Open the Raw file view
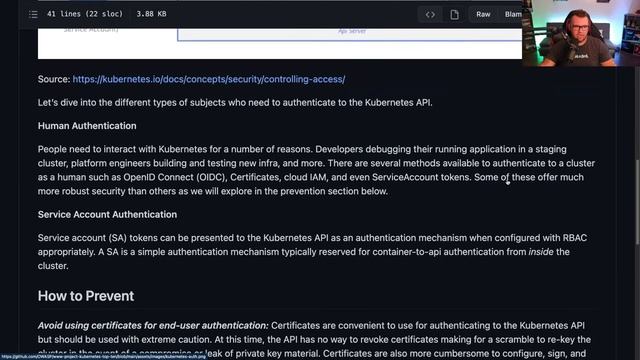The height and width of the screenshot is (360, 640). [483, 14]
